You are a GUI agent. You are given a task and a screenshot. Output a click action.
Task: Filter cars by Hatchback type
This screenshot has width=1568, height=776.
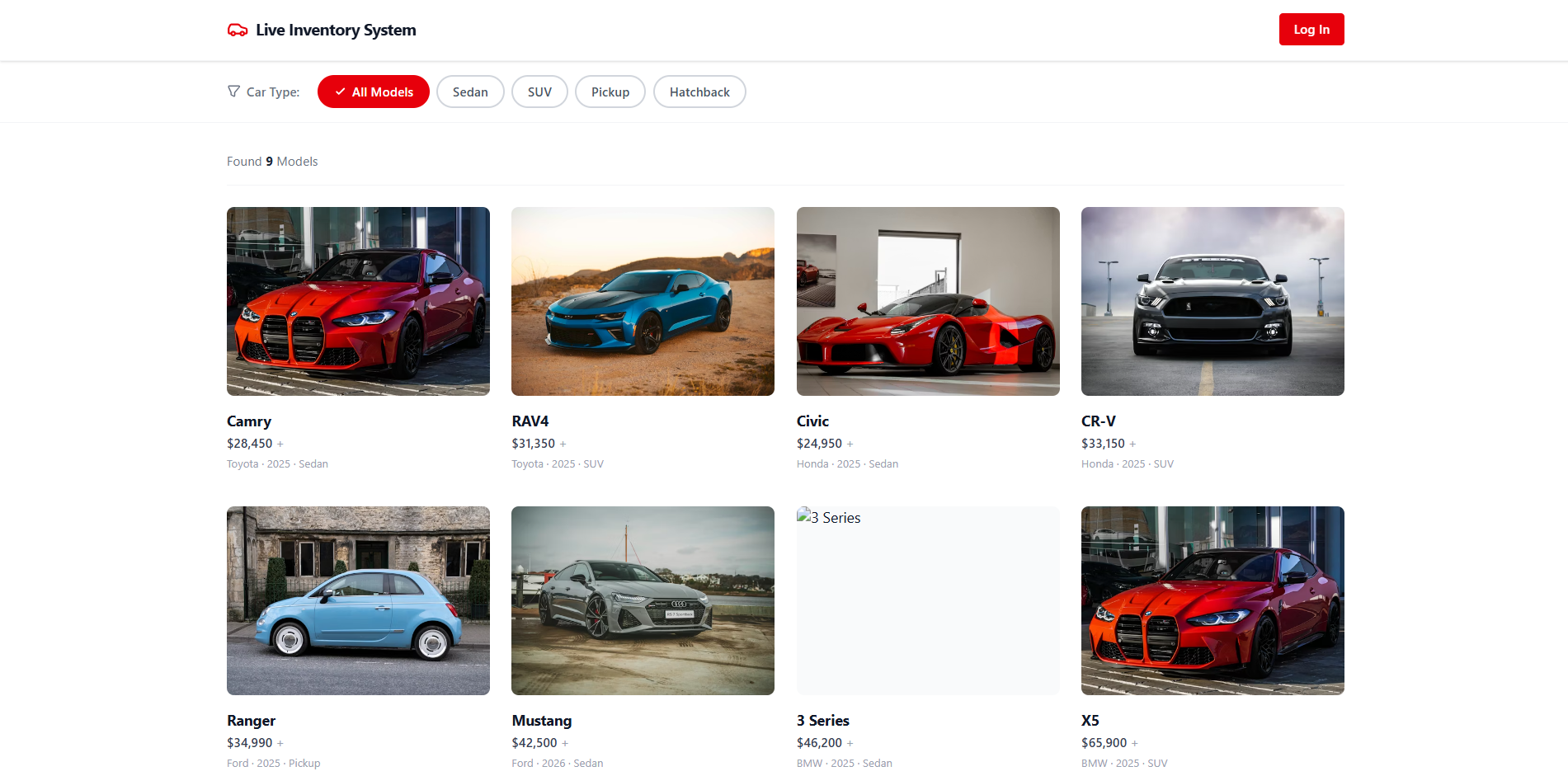coord(699,92)
